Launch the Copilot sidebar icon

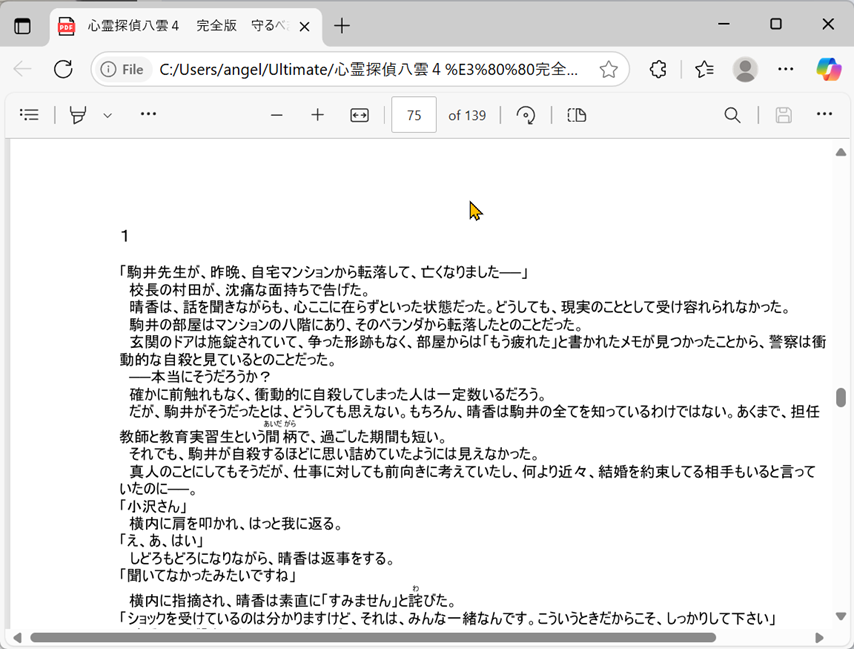tap(828, 69)
